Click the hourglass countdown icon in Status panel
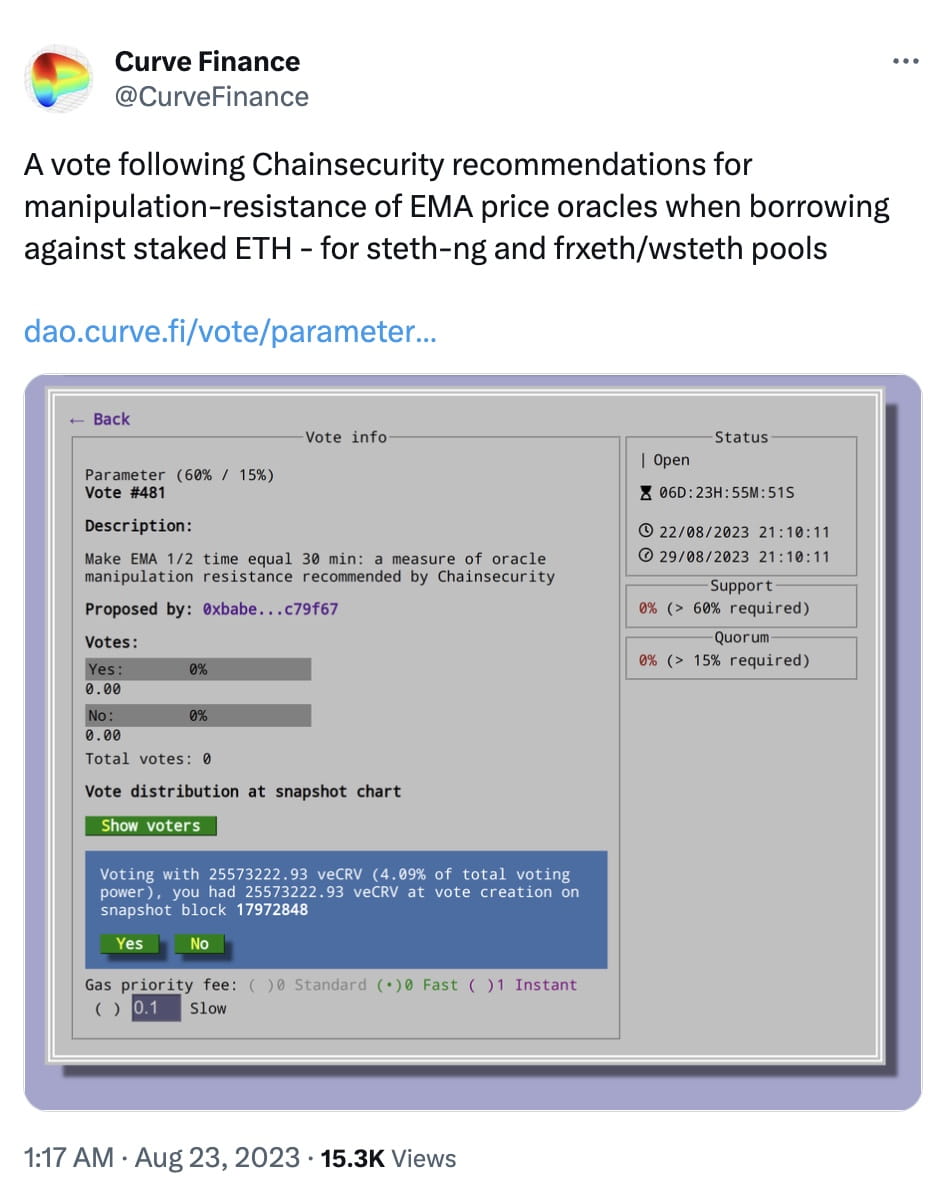This screenshot has width=942, height=1198. click(x=645, y=490)
